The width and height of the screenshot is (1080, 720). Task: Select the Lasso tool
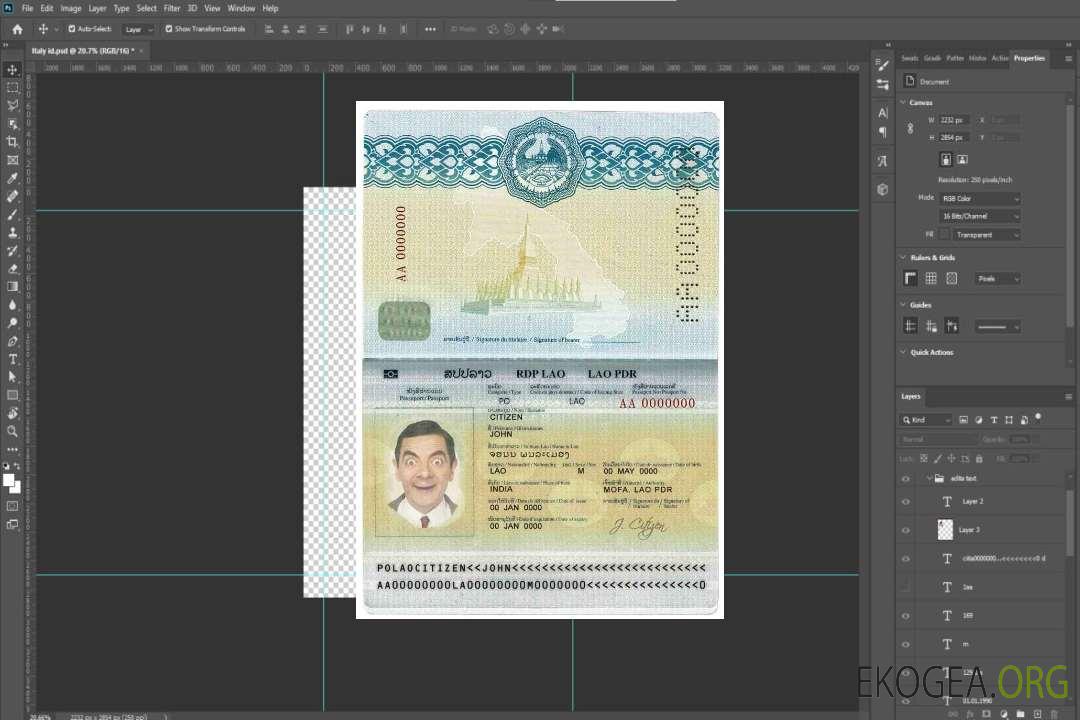pyautogui.click(x=12, y=106)
